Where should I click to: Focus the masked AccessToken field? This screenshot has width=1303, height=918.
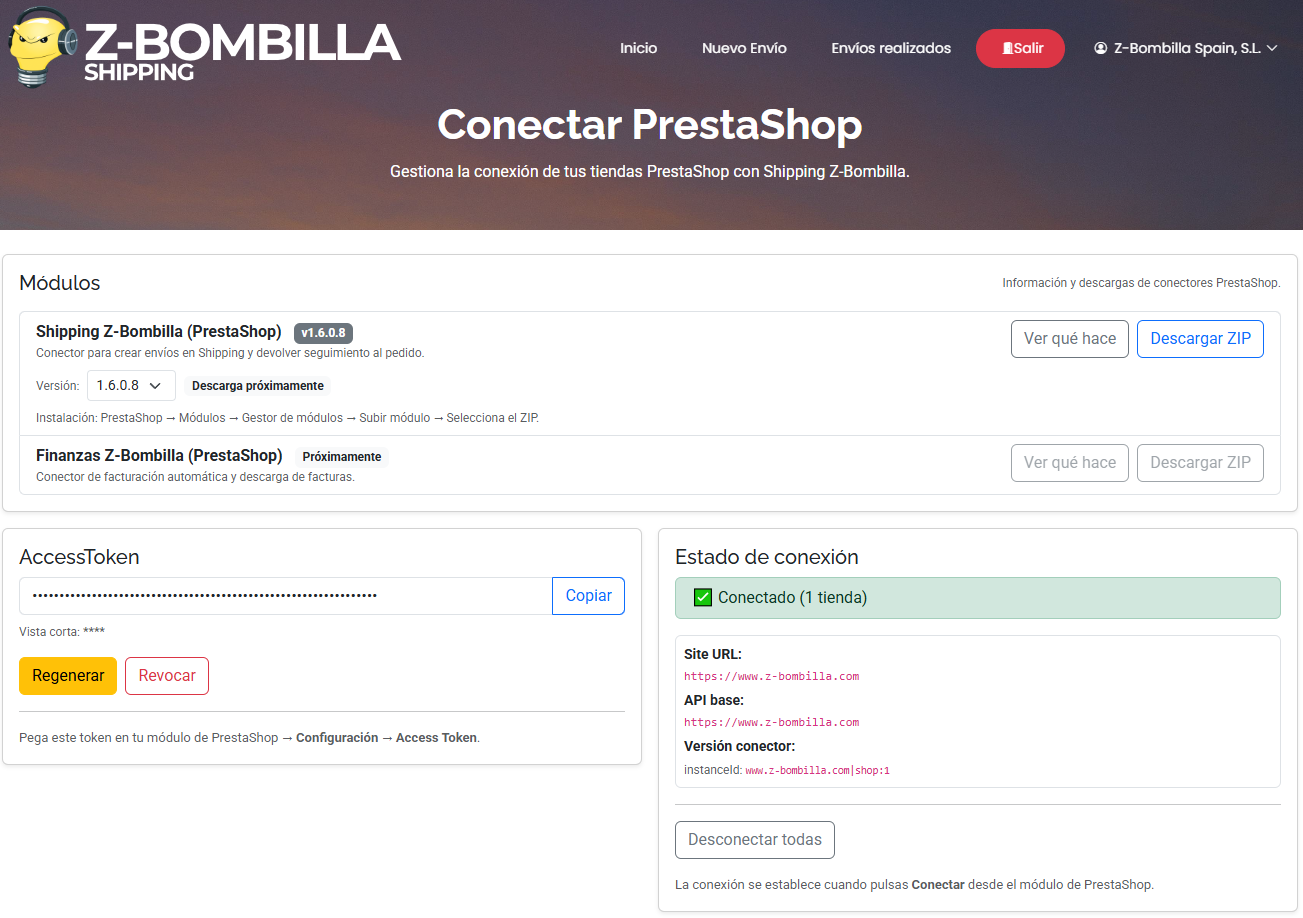(285, 596)
